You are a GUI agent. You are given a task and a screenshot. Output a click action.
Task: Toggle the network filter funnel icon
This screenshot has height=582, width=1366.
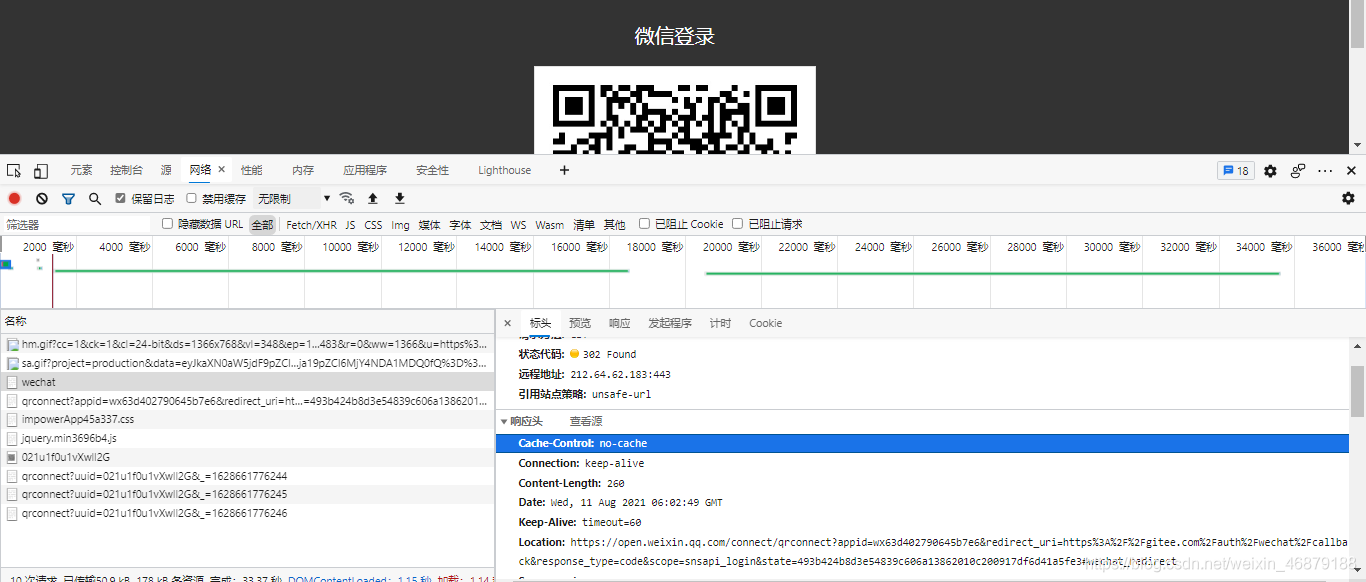pyautogui.click(x=69, y=199)
